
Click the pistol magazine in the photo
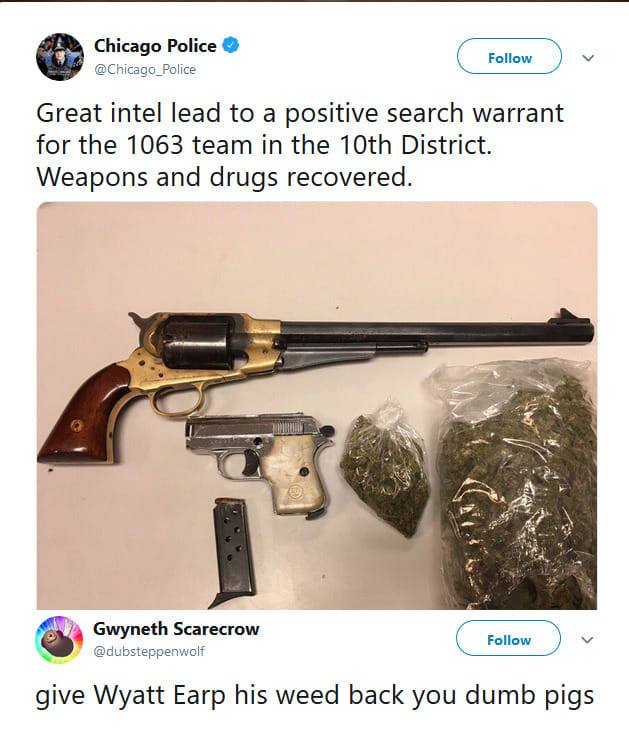233,552
